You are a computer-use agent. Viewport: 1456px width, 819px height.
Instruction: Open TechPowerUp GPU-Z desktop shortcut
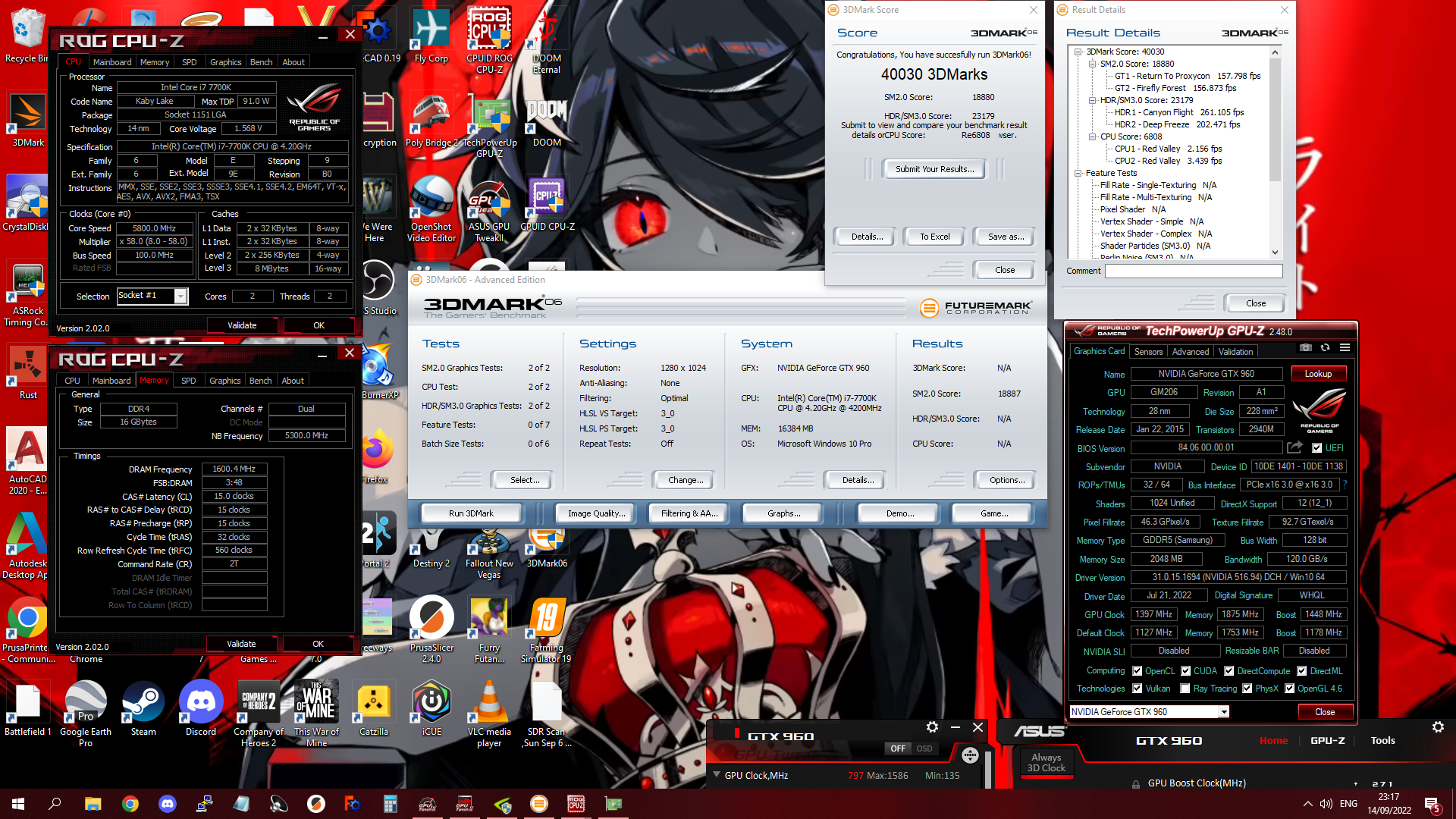pyautogui.click(x=489, y=125)
